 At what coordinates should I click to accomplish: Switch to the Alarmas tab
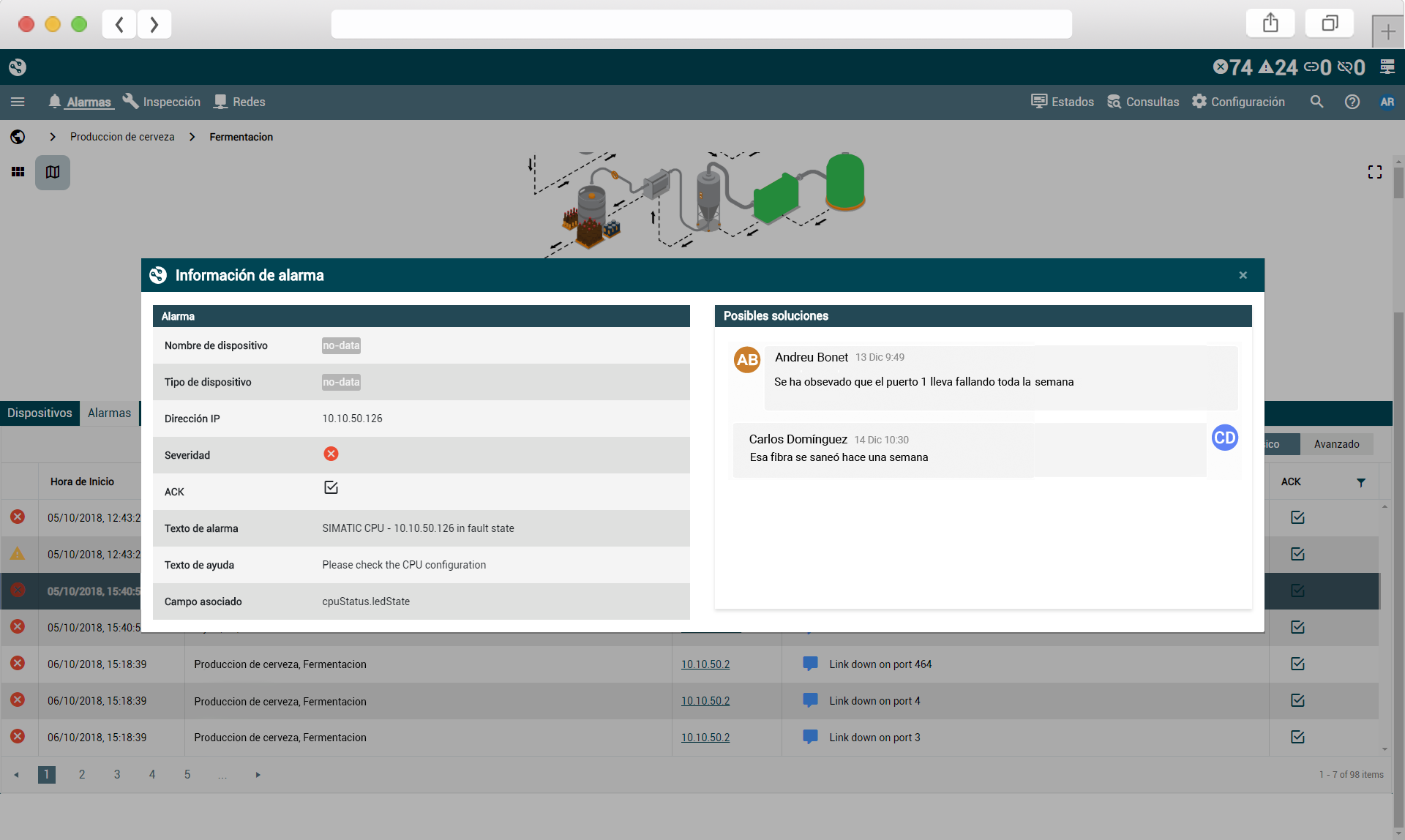tap(109, 413)
